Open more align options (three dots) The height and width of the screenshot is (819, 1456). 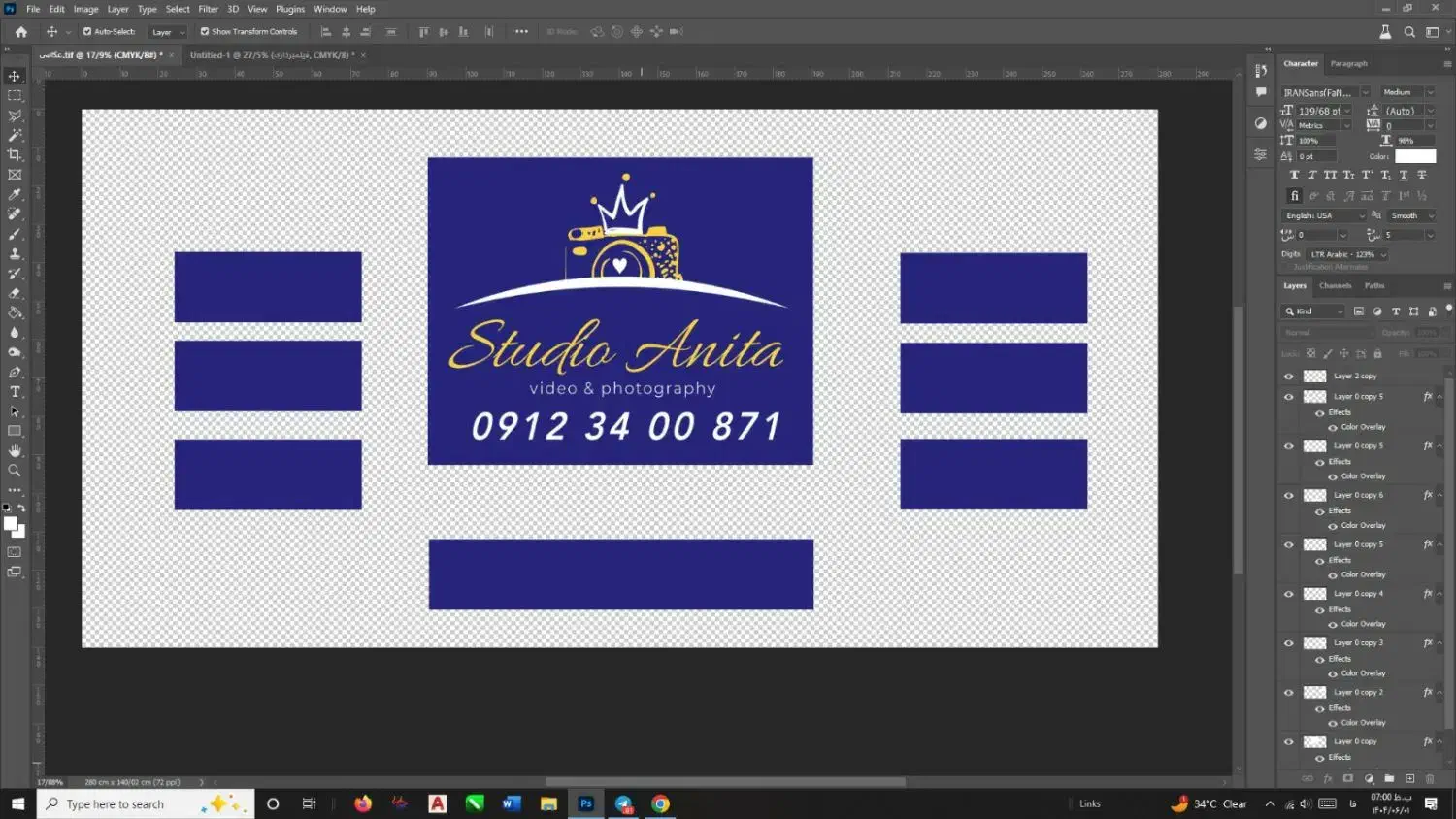(x=521, y=32)
